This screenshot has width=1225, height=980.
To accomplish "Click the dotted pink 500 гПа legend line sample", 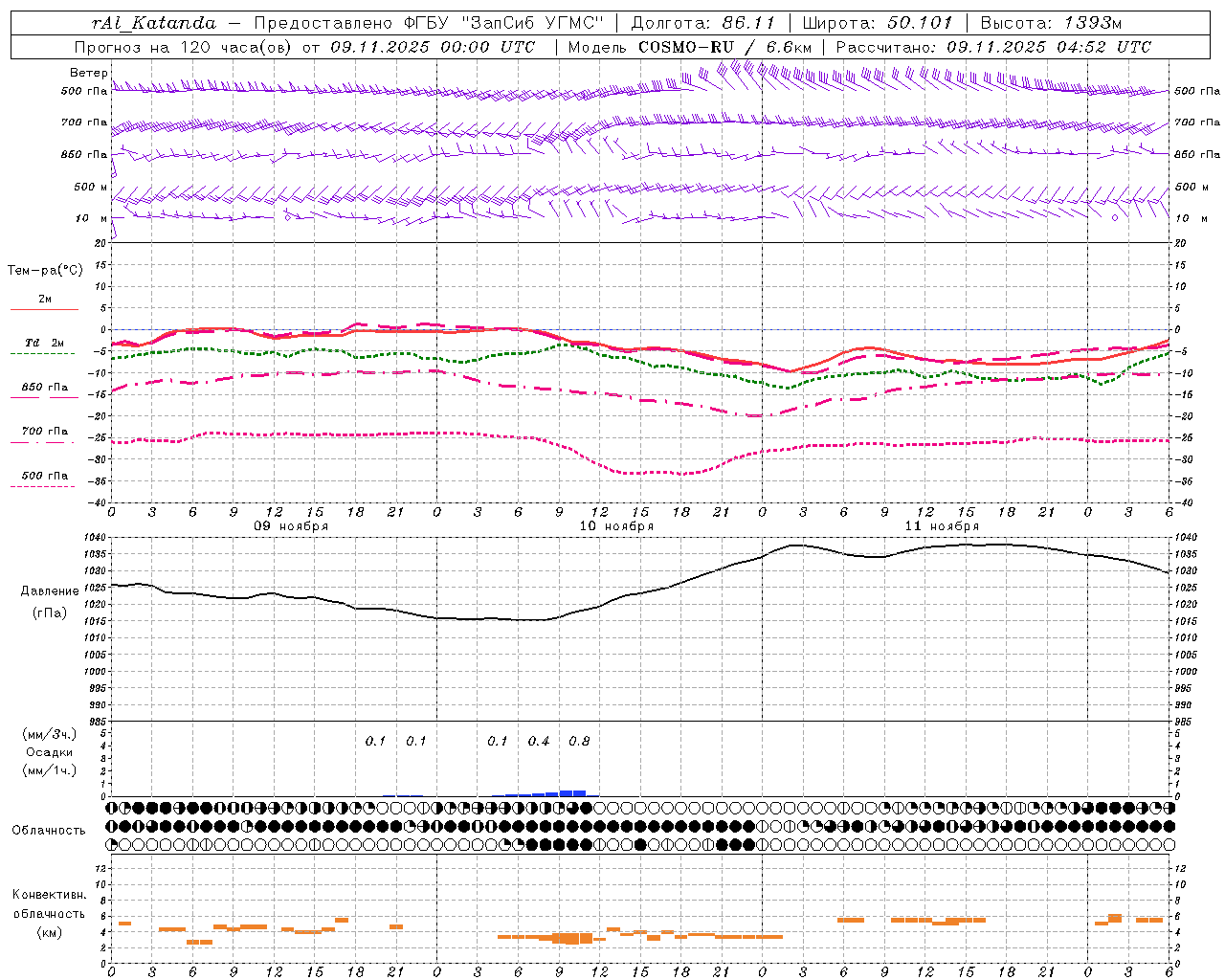I will coord(43,487).
